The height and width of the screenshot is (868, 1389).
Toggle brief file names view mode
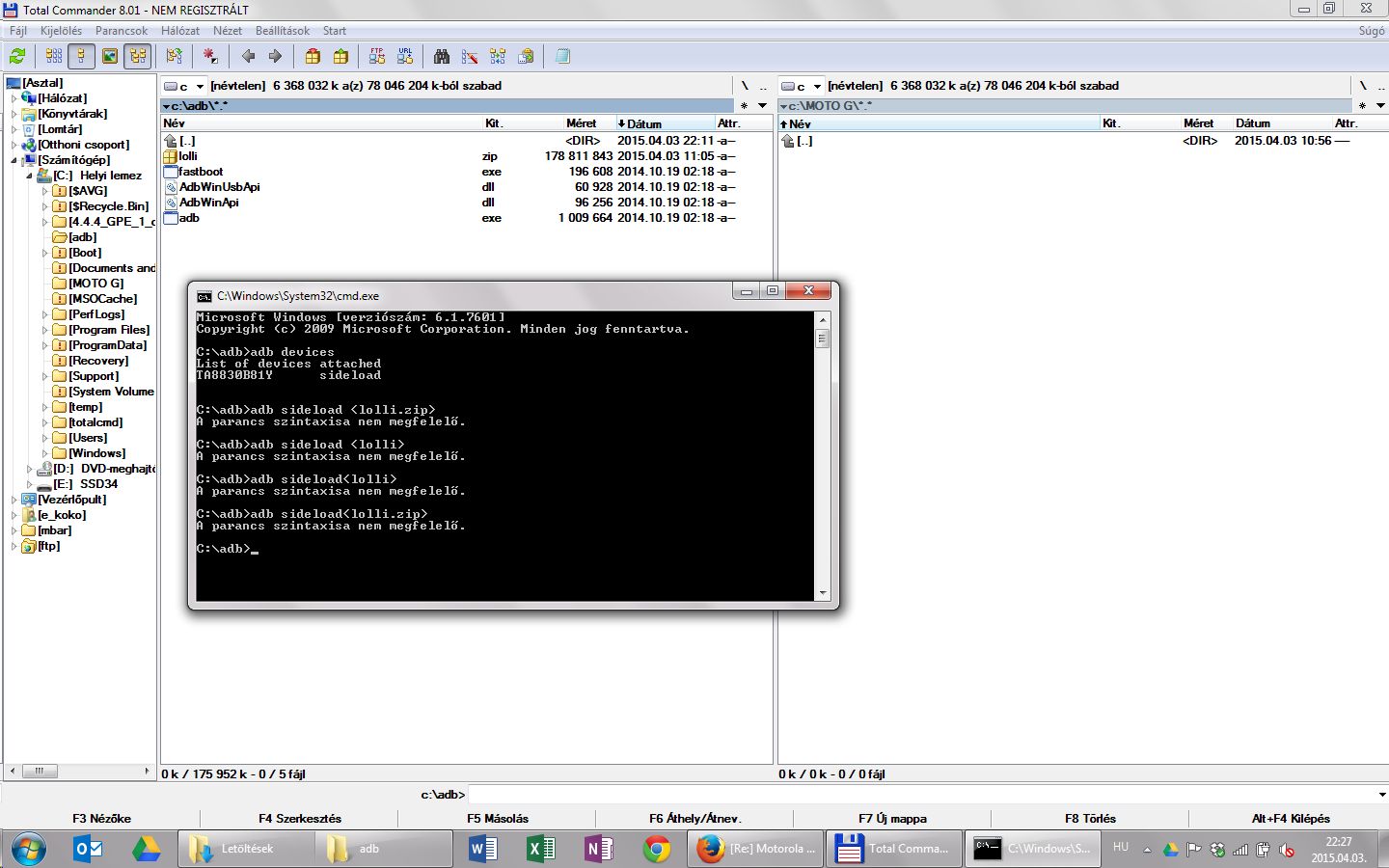(x=54, y=56)
